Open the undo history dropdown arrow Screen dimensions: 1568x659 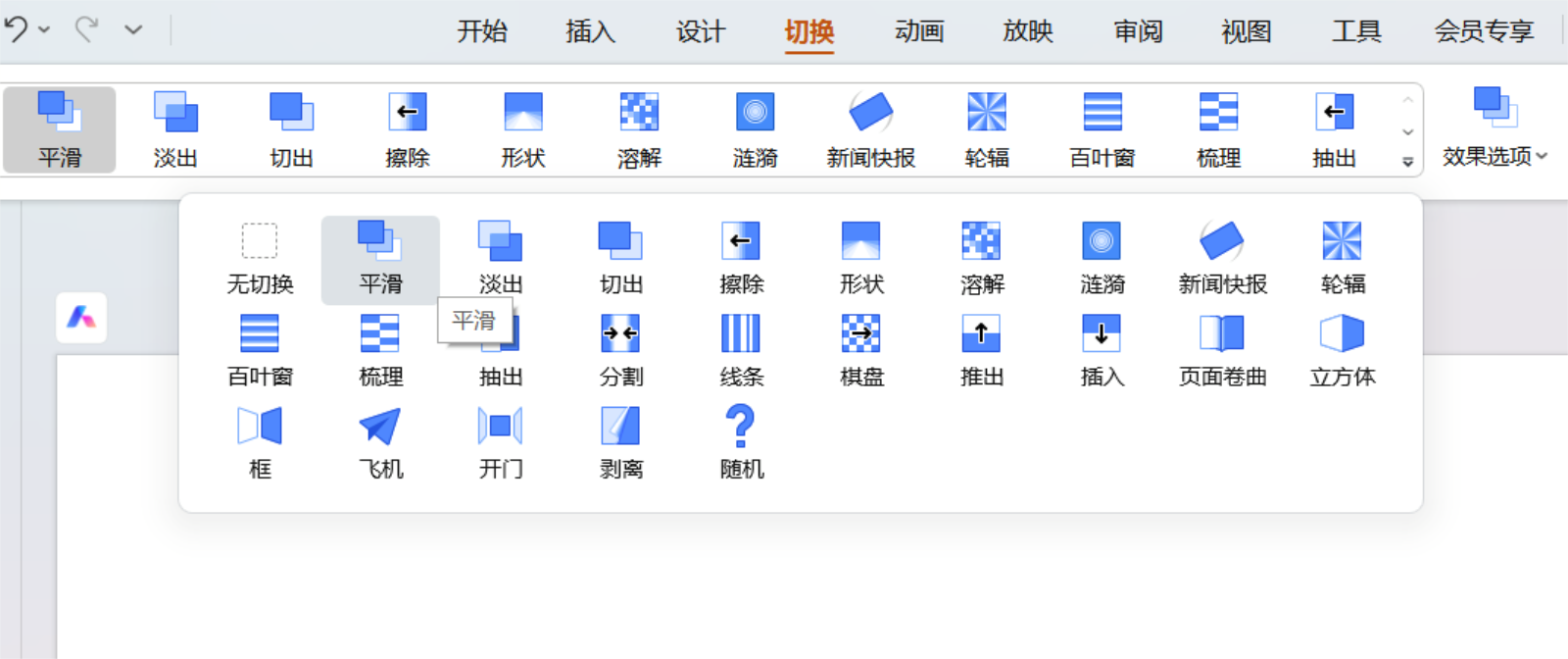[44, 30]
